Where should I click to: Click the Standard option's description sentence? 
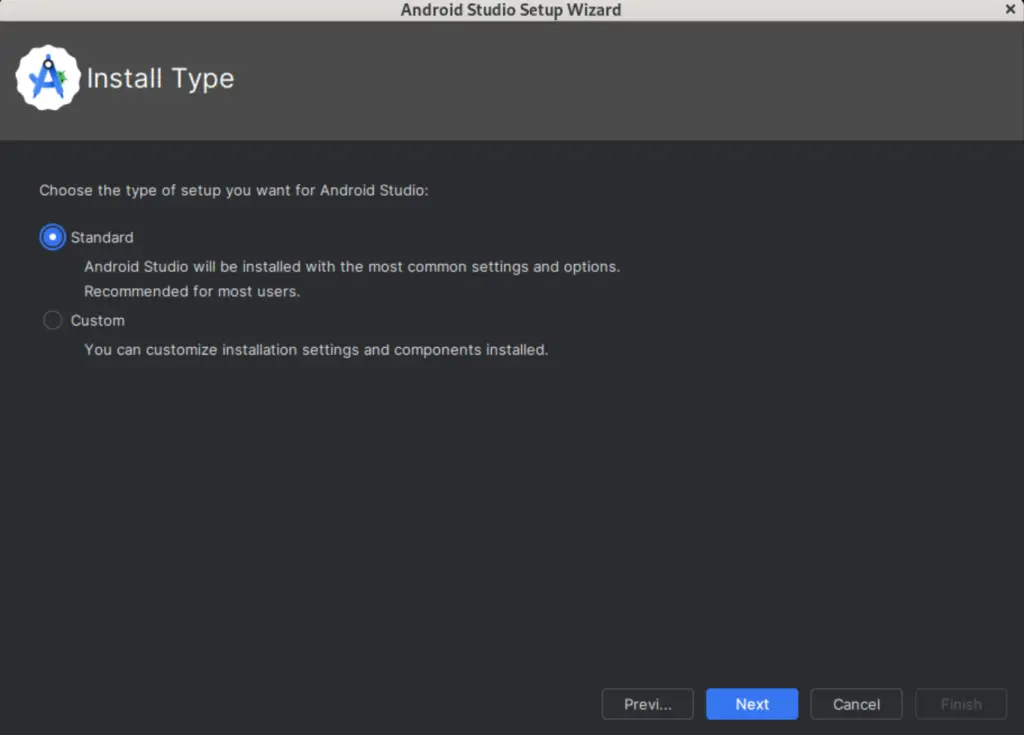coord(352,266)
